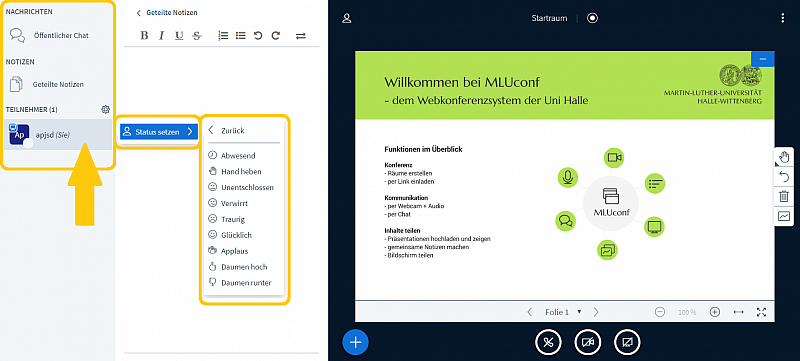Insert bulleted list in shared notes
Viewport: 800px width, 361px height.
240,35
